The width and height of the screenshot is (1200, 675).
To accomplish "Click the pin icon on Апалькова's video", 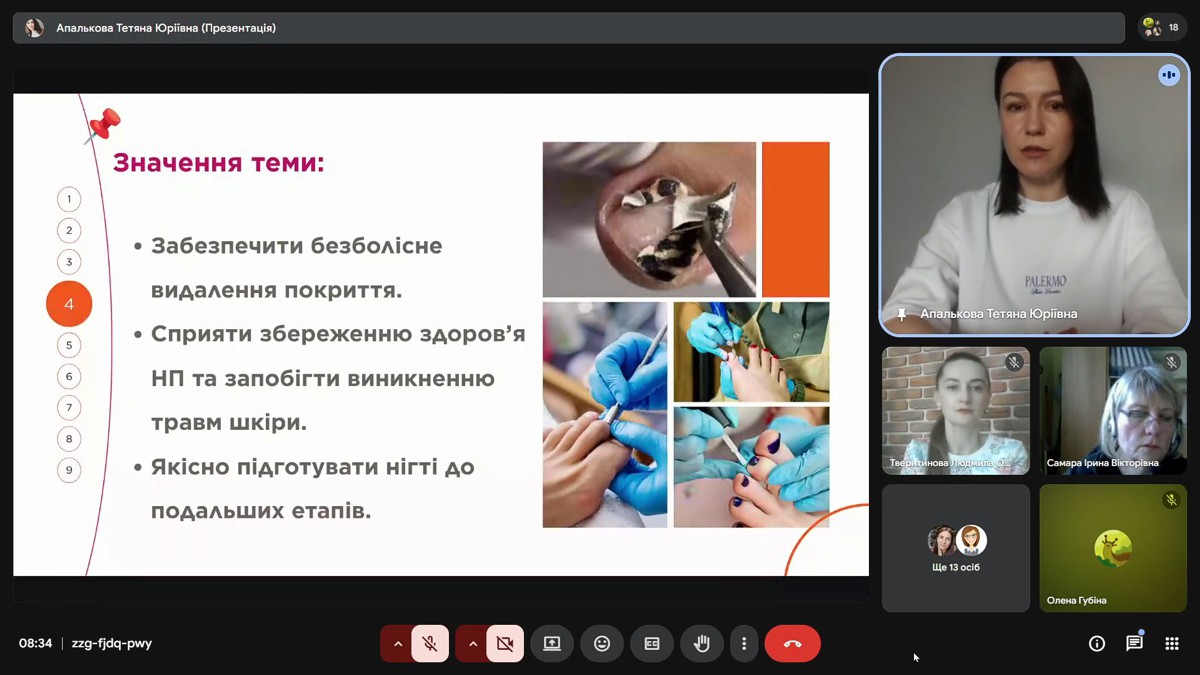I will pyautogui.click(x=901, y=314).
